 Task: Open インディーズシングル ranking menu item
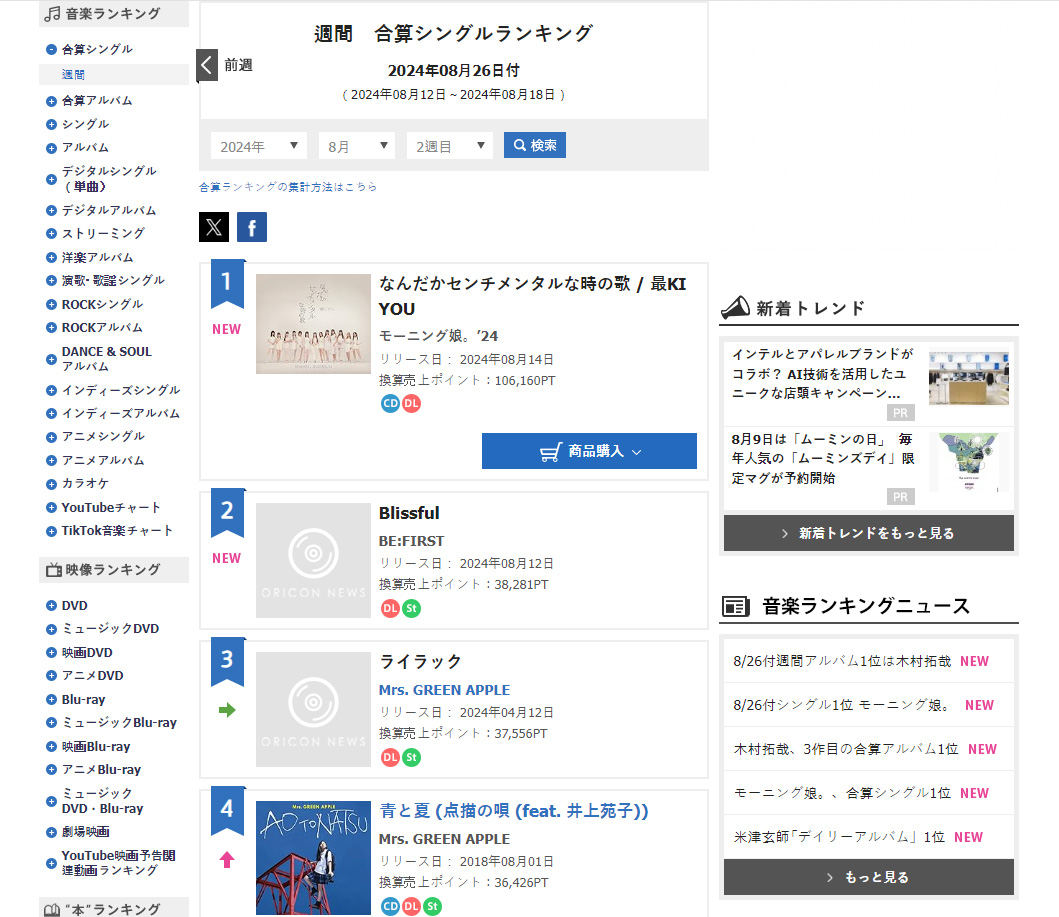coord(121,390)
